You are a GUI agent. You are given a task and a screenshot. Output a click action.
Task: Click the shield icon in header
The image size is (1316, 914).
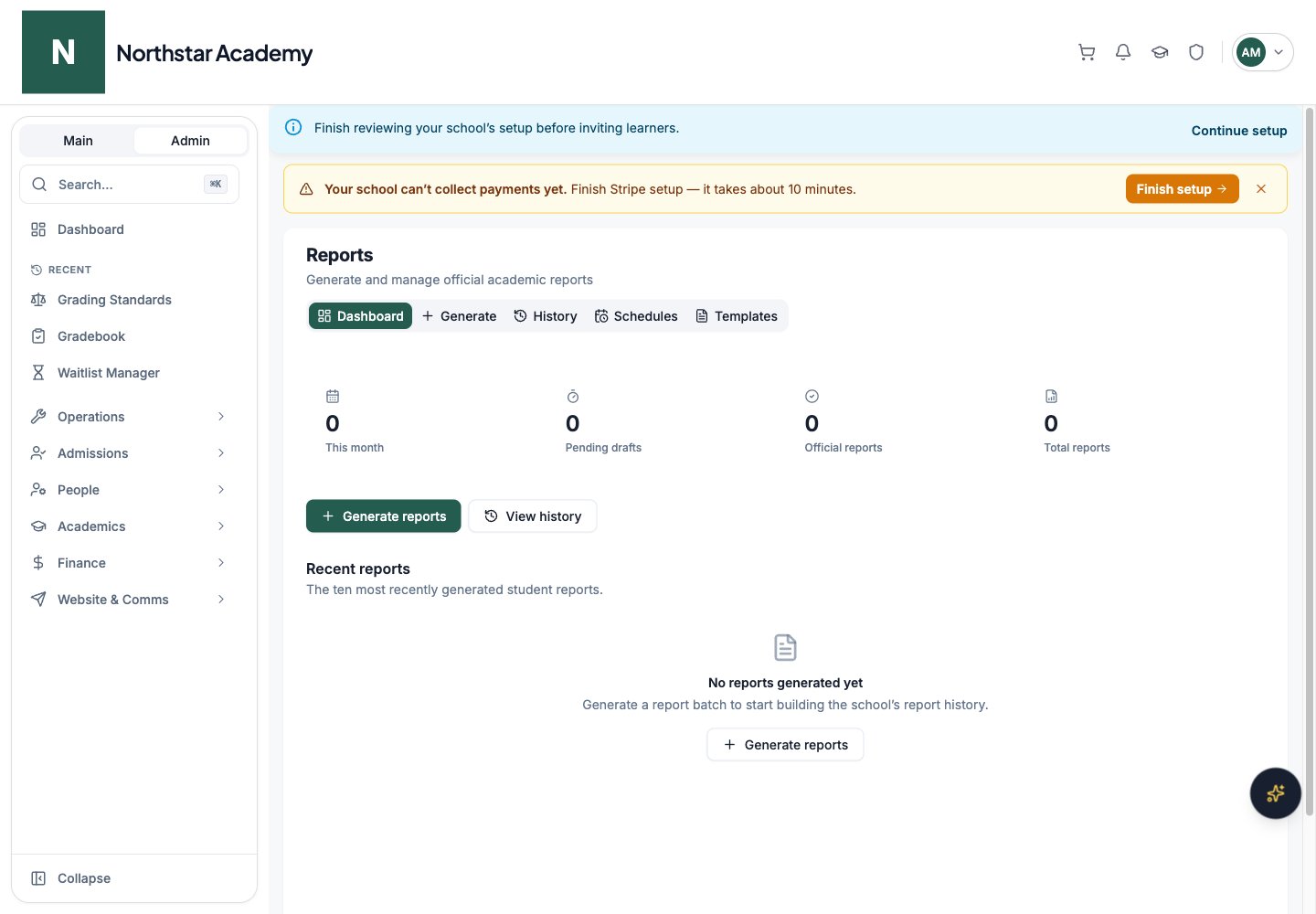point(1196,52)
